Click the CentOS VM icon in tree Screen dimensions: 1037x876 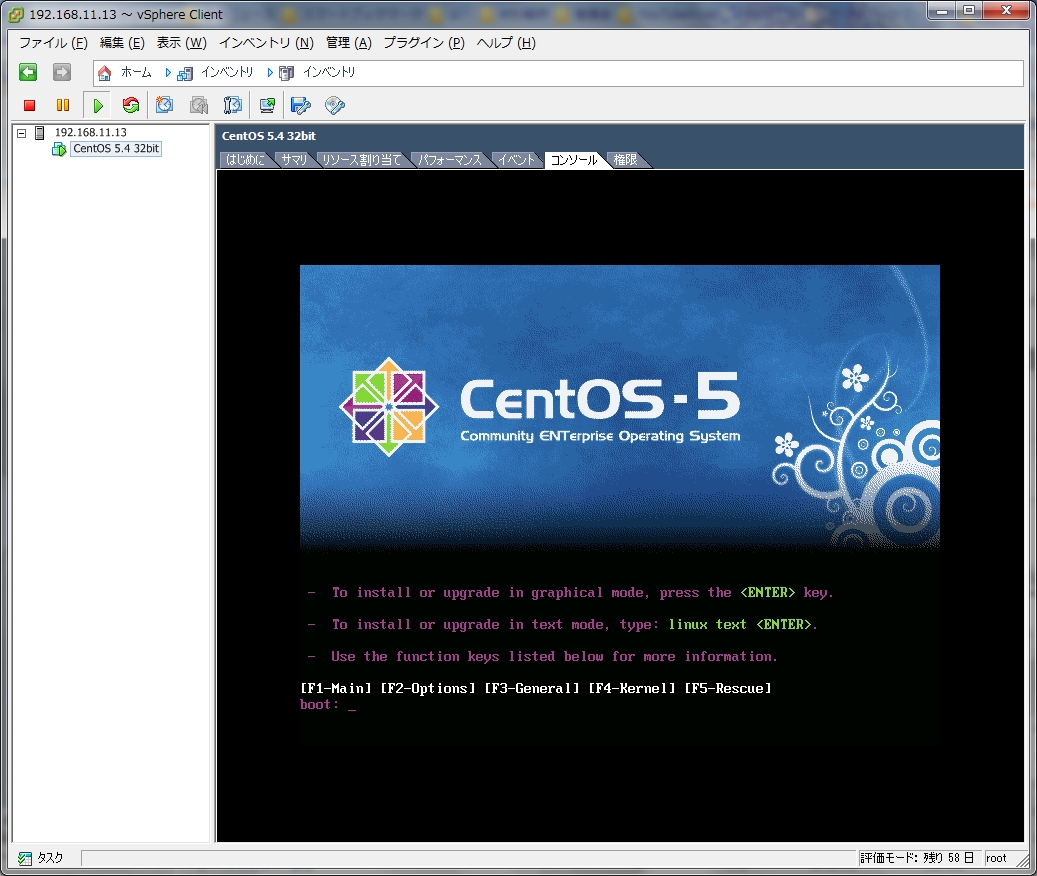pos(59,149)
